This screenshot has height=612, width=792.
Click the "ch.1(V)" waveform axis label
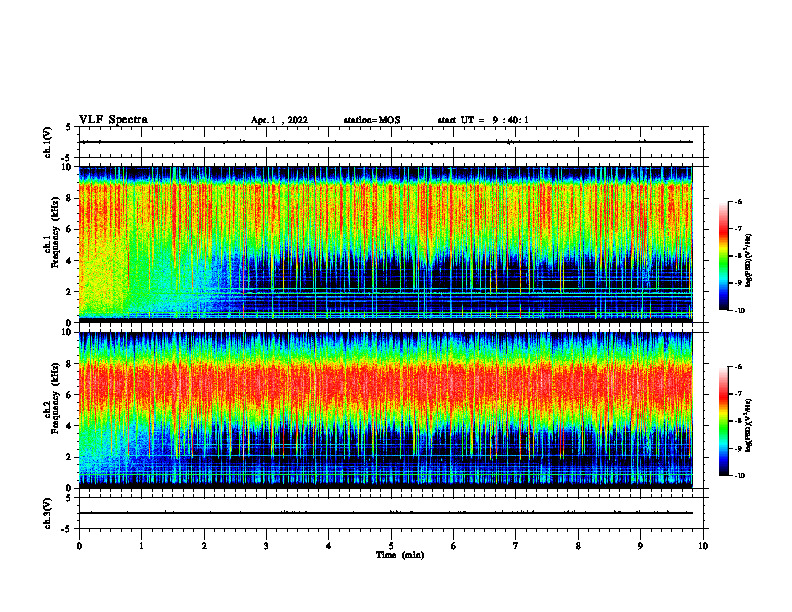[48, 142]
